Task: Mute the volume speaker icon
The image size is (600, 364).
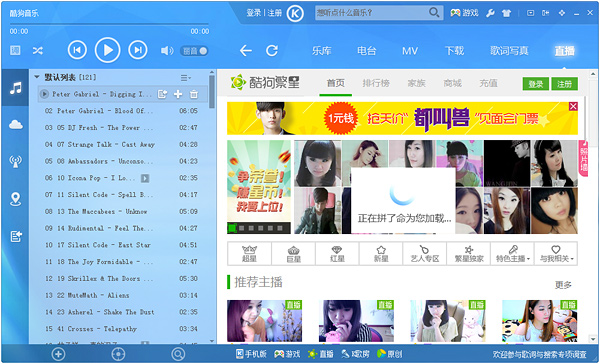Action: (x=167, y=51)
